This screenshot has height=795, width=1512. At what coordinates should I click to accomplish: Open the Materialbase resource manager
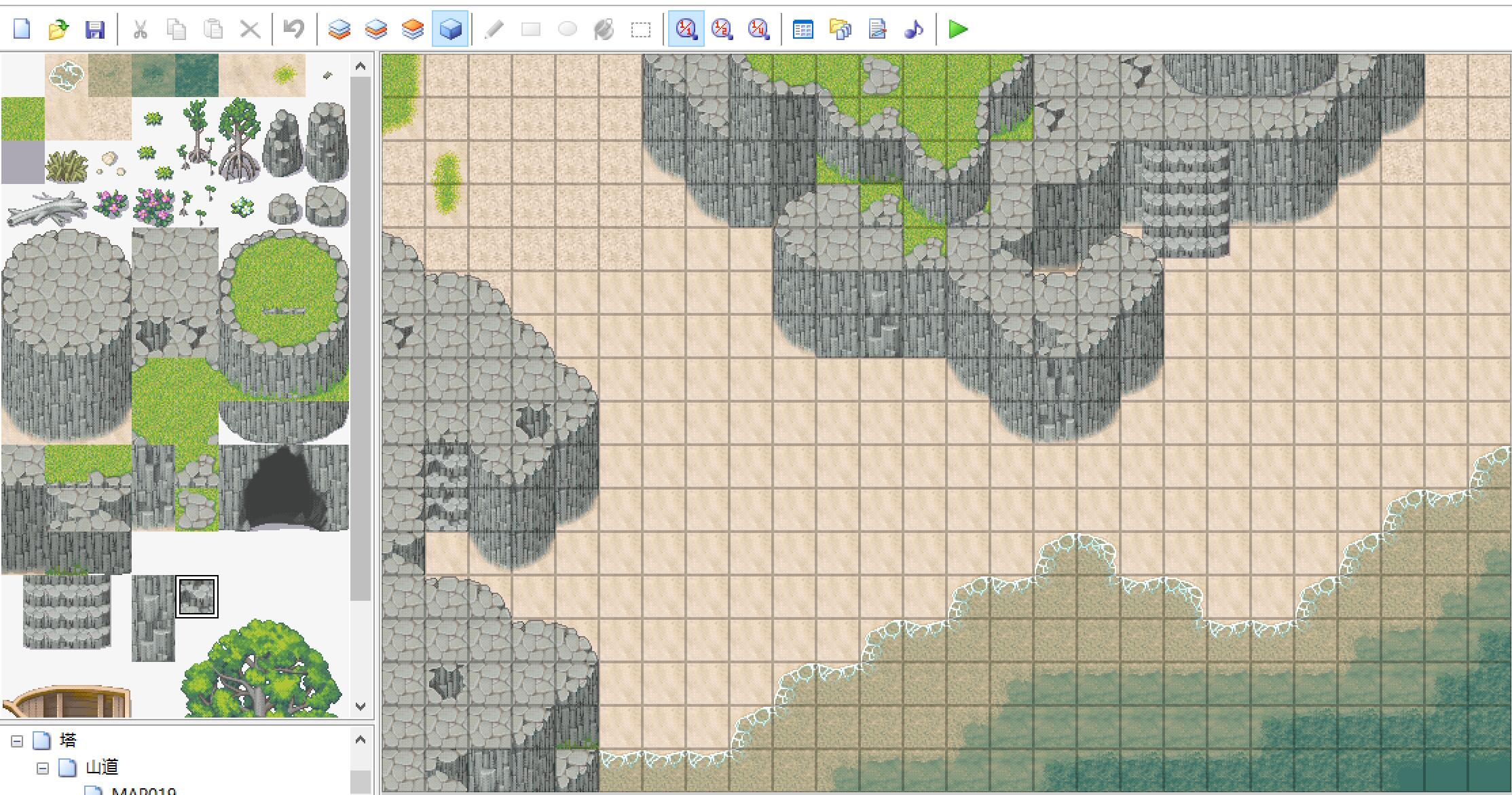coord(841,29)
